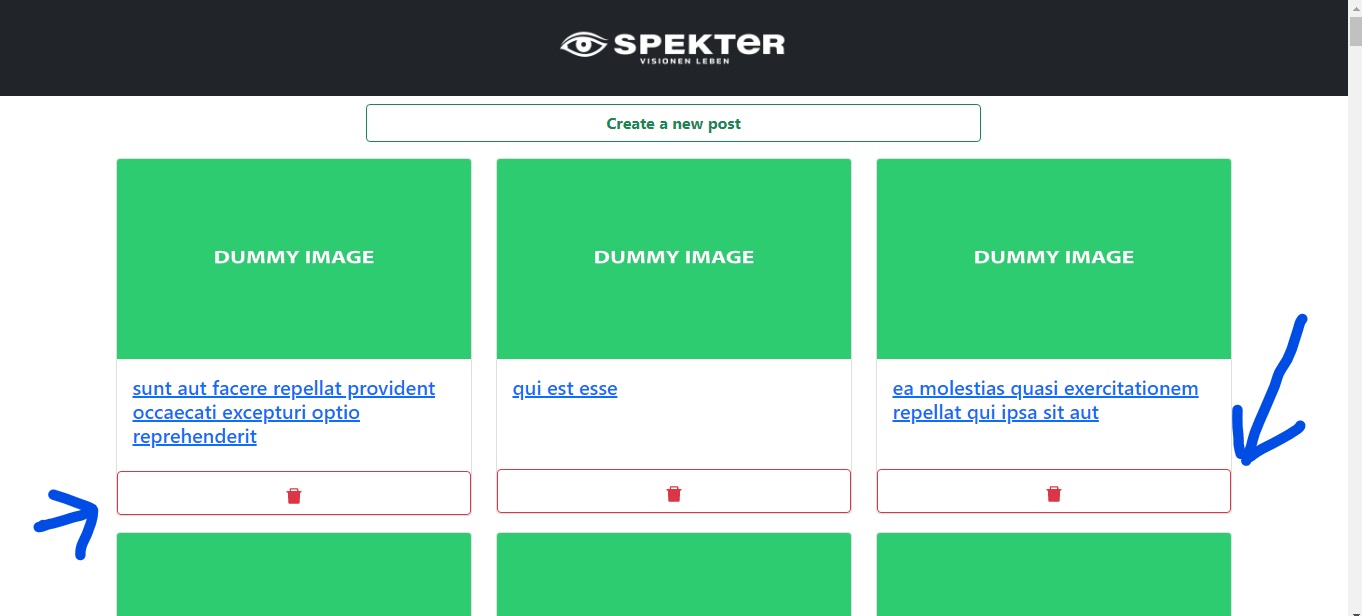Click the vertical scrollbar thumb
Screen dimensions: 1362x616
click(x=1355, y=31)
